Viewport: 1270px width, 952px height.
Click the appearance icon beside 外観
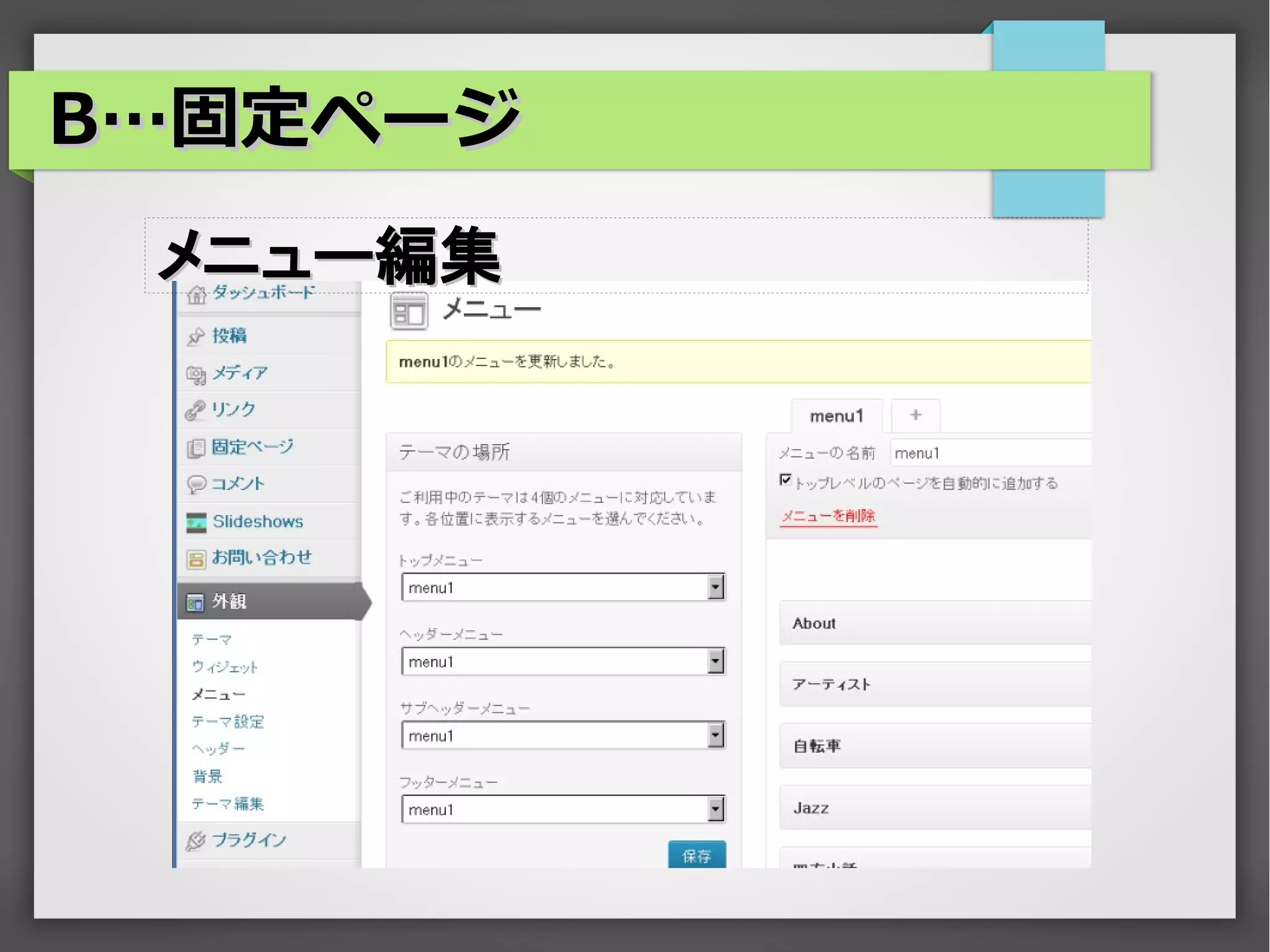click(195, 602)
